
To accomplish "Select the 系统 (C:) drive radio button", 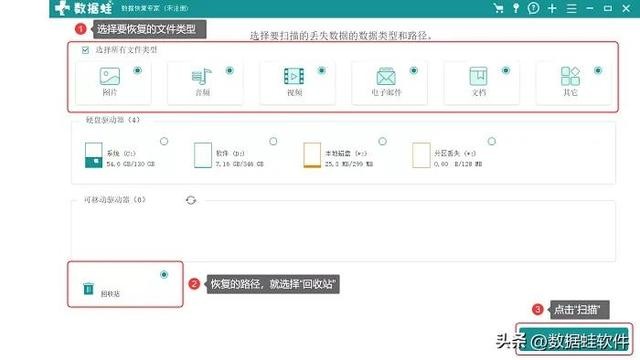I will (x=164, y=141).
